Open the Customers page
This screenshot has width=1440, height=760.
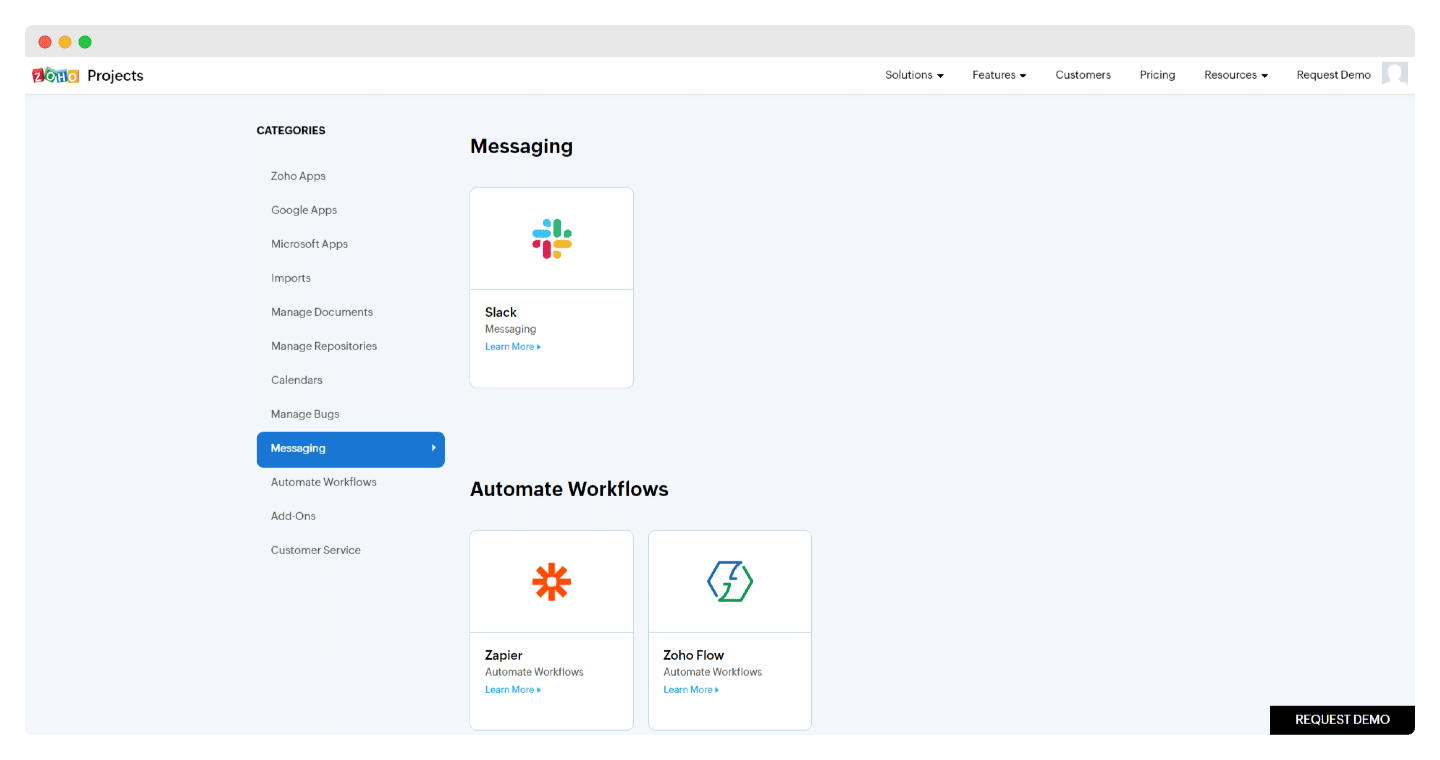1083,75
